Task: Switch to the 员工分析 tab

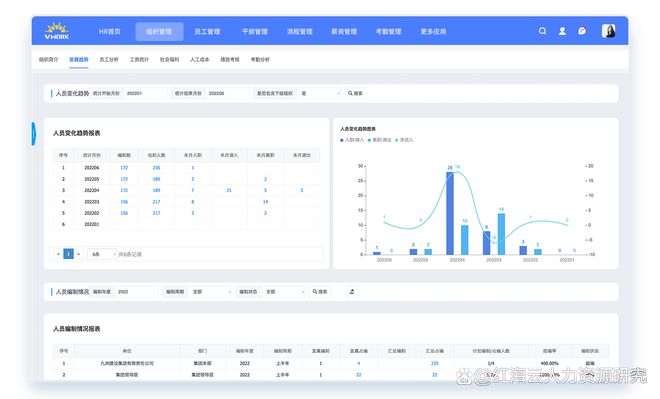Action: [x=109, y=59]
